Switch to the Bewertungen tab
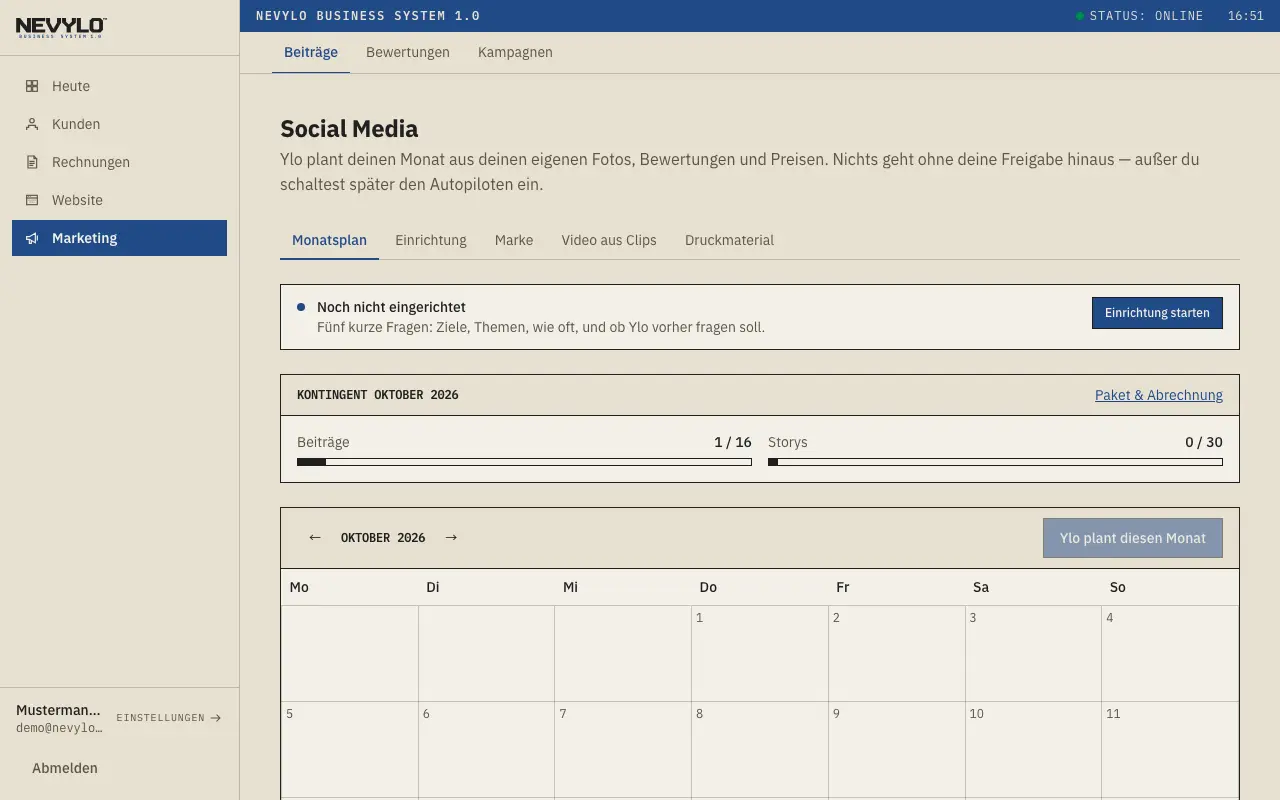This screenshot has height=800, width=1280. coord(408,52)
